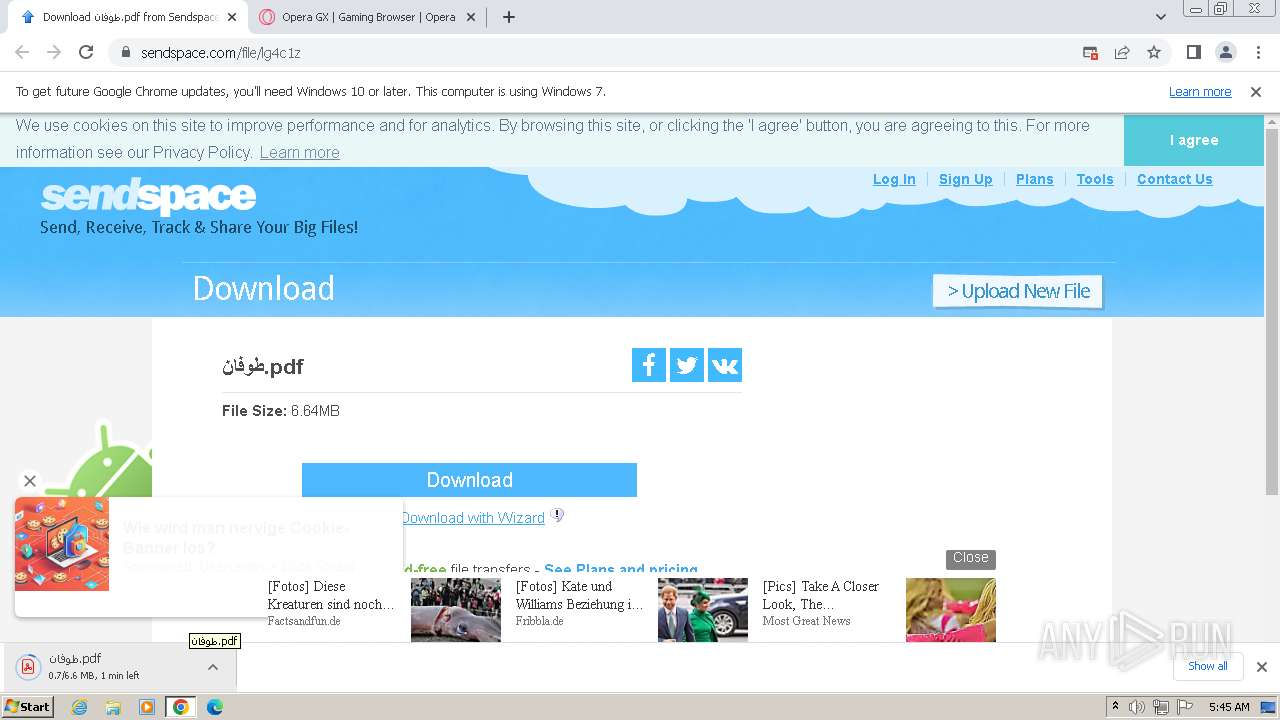Screen dimensions: 1280x720
Task: Open the طوفان.pdf download item
Action: coord(100,667)
